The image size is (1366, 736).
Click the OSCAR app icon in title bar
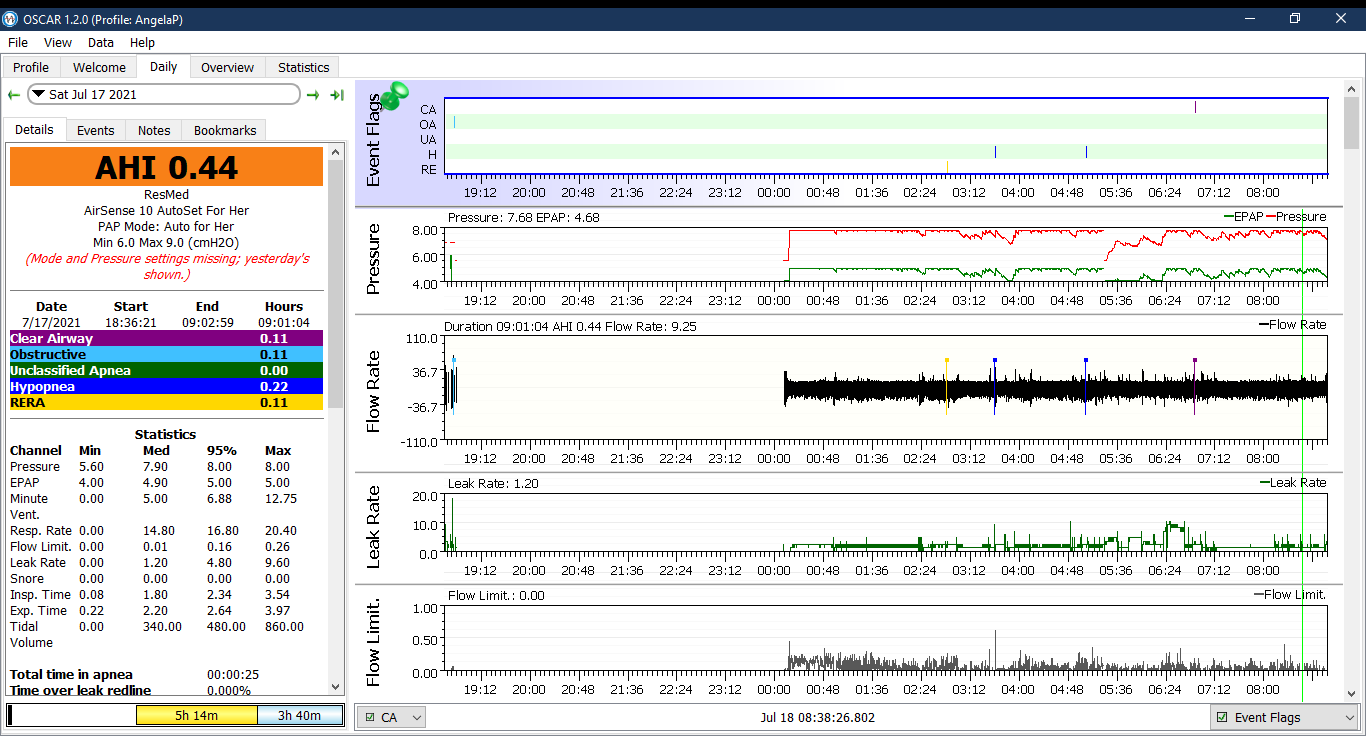tap(11, 17)
